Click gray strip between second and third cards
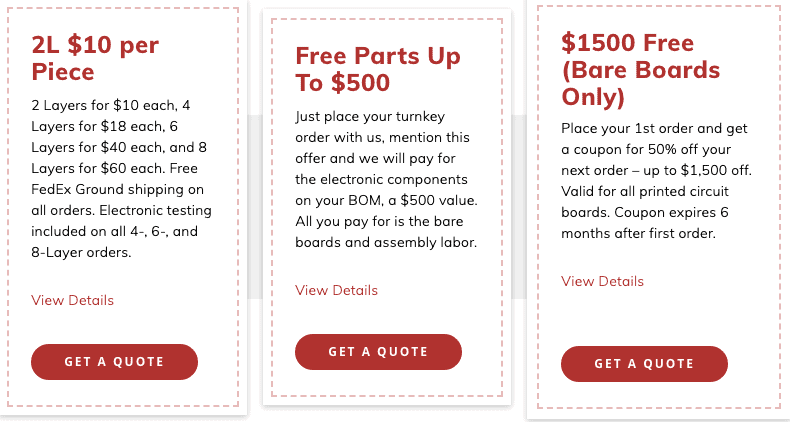790x422 pixels. tap(519, 207)
